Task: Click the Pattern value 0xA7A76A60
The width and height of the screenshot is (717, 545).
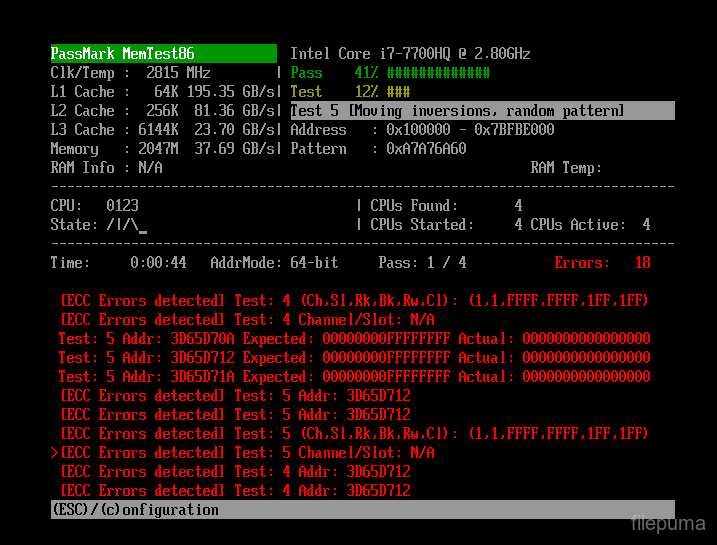Action: click(x=426, y=149)
